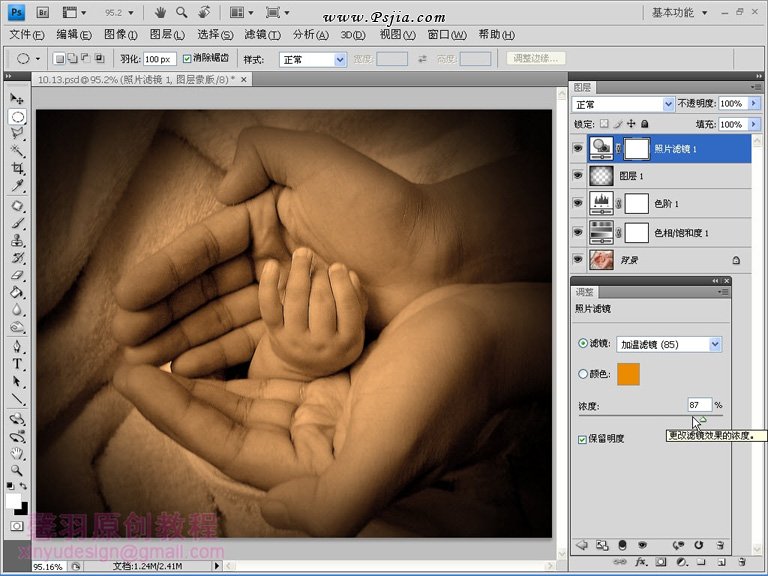
Task: Select the Hand tool in toolbox
Action: coord(17,452)
